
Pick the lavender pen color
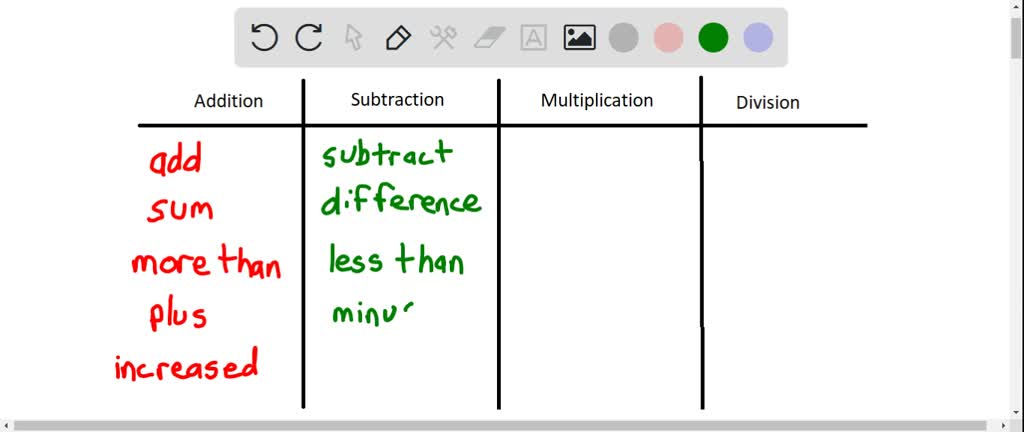click(x=758, y=38)
